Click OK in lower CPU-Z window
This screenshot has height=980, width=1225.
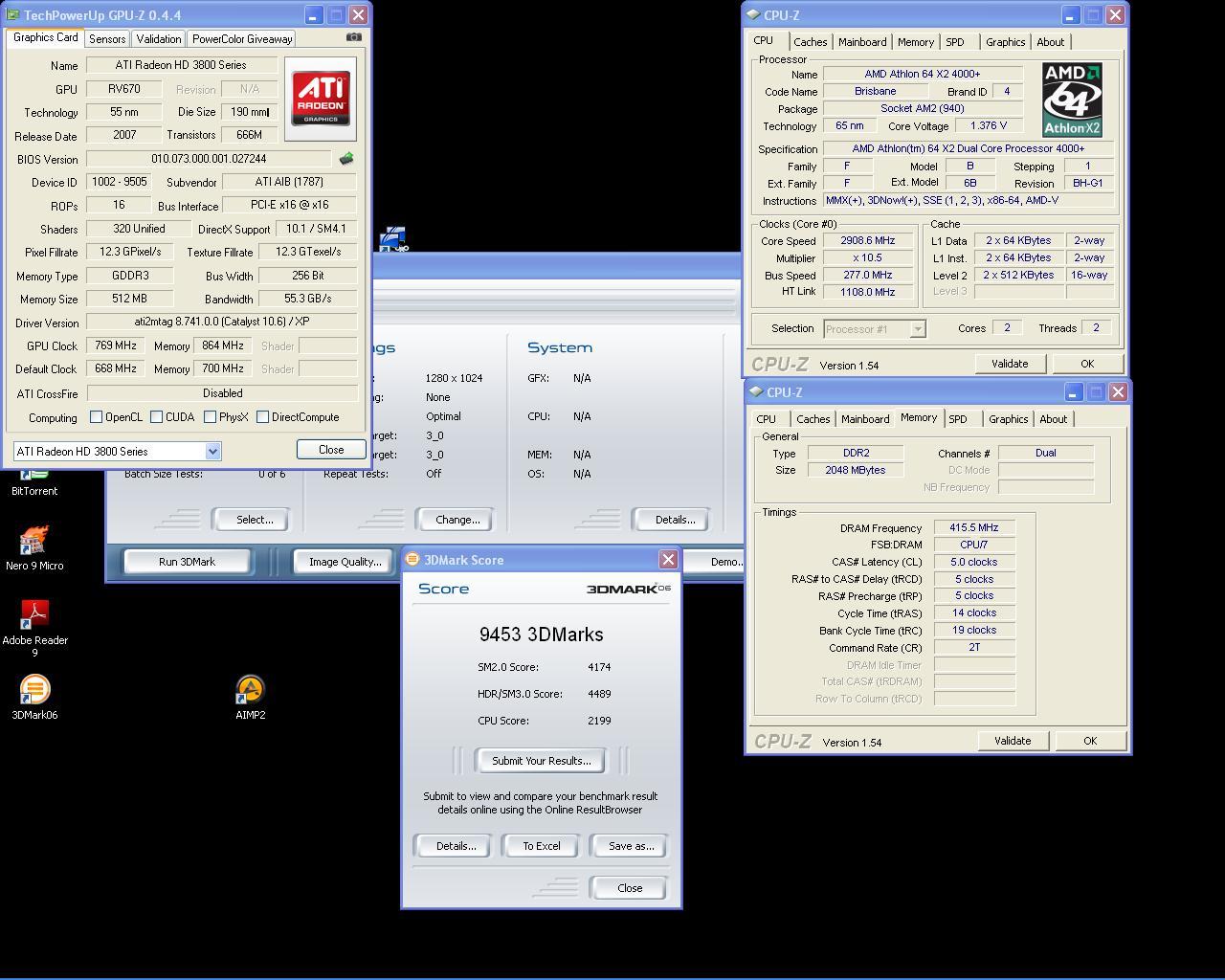point(1089,740)
